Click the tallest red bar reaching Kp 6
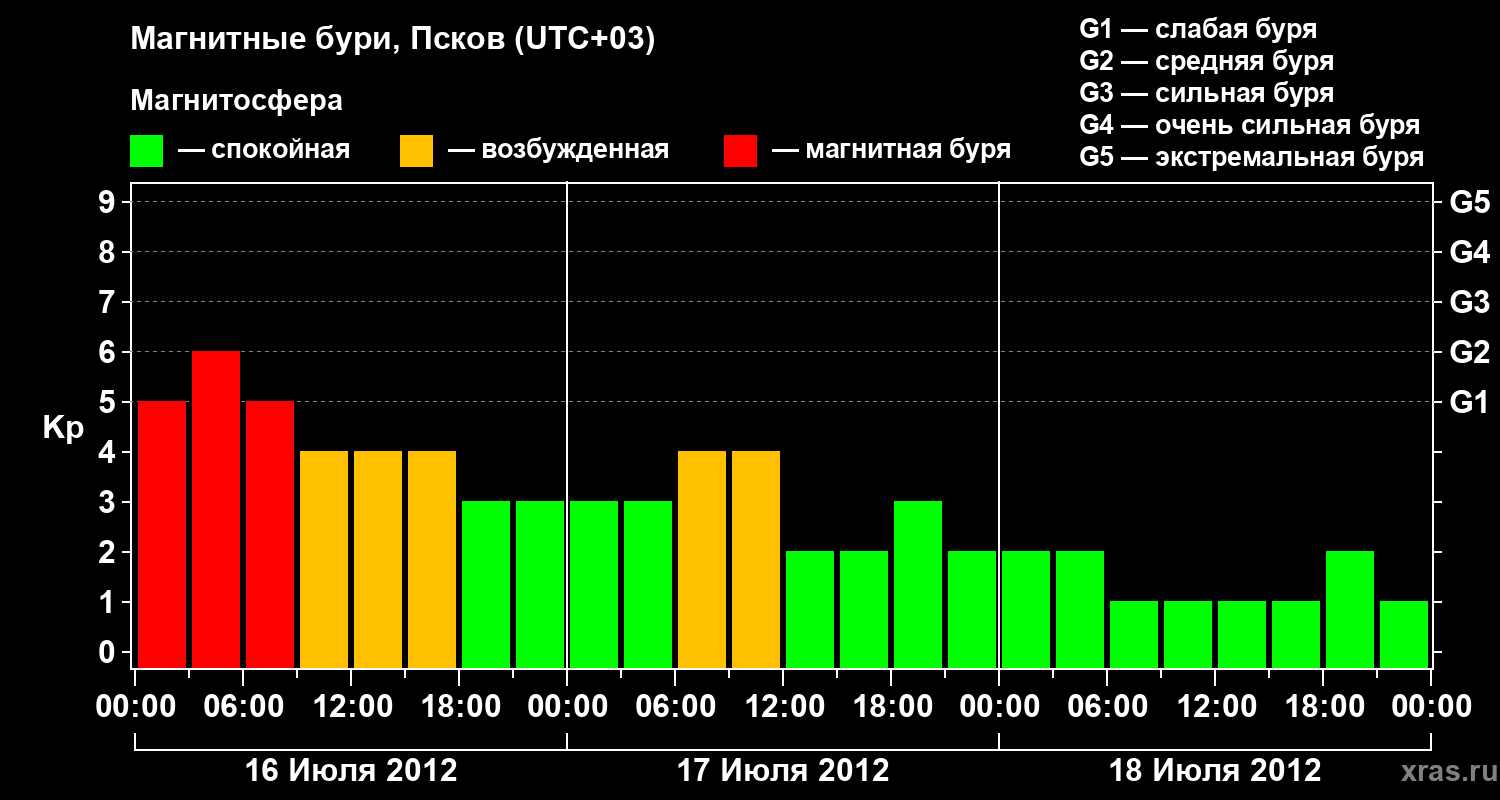 tap(216, 510)
